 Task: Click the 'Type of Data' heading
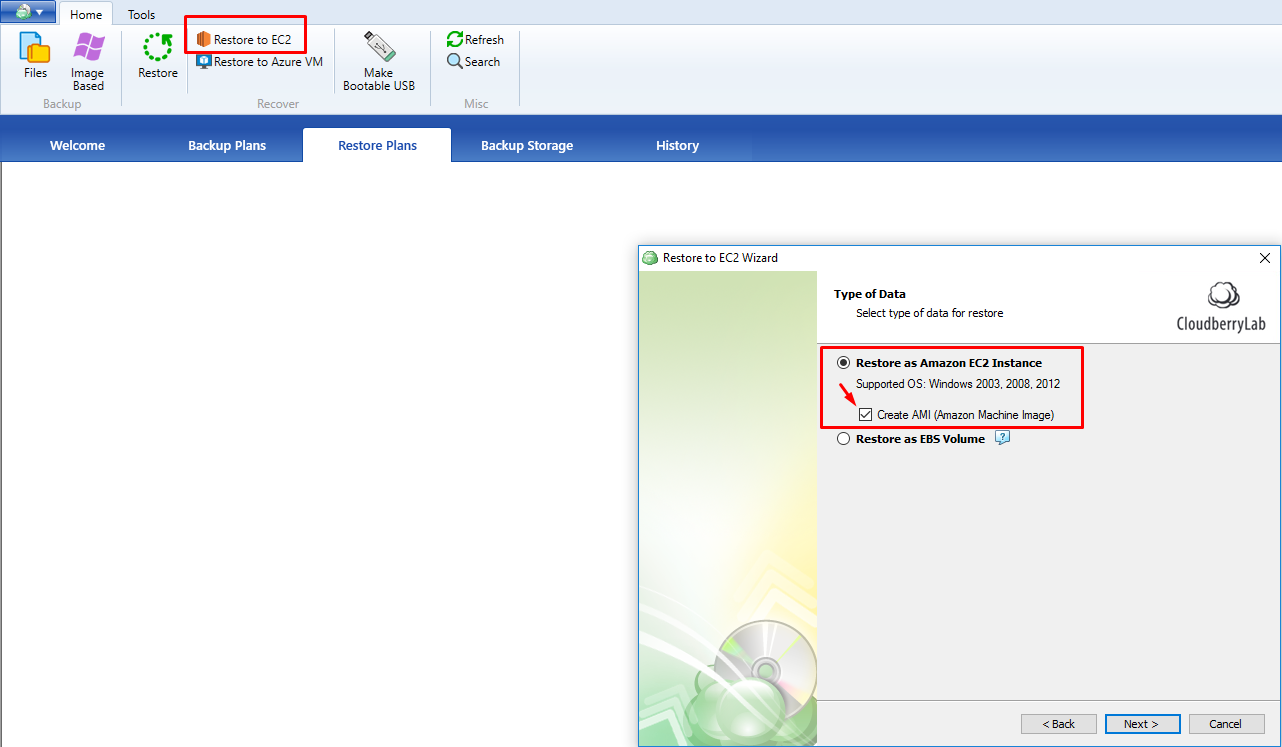(x=870, y=294)
